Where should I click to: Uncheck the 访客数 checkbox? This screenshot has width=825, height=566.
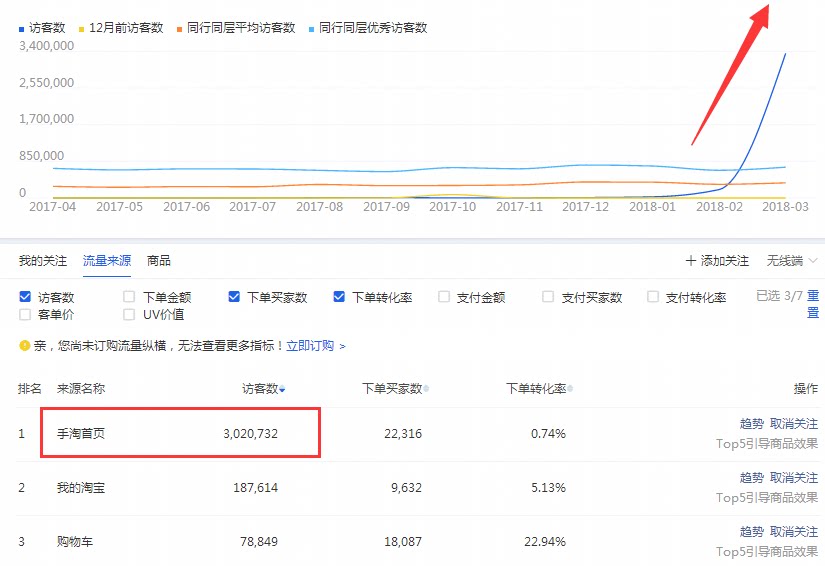(x=25, y=297)
